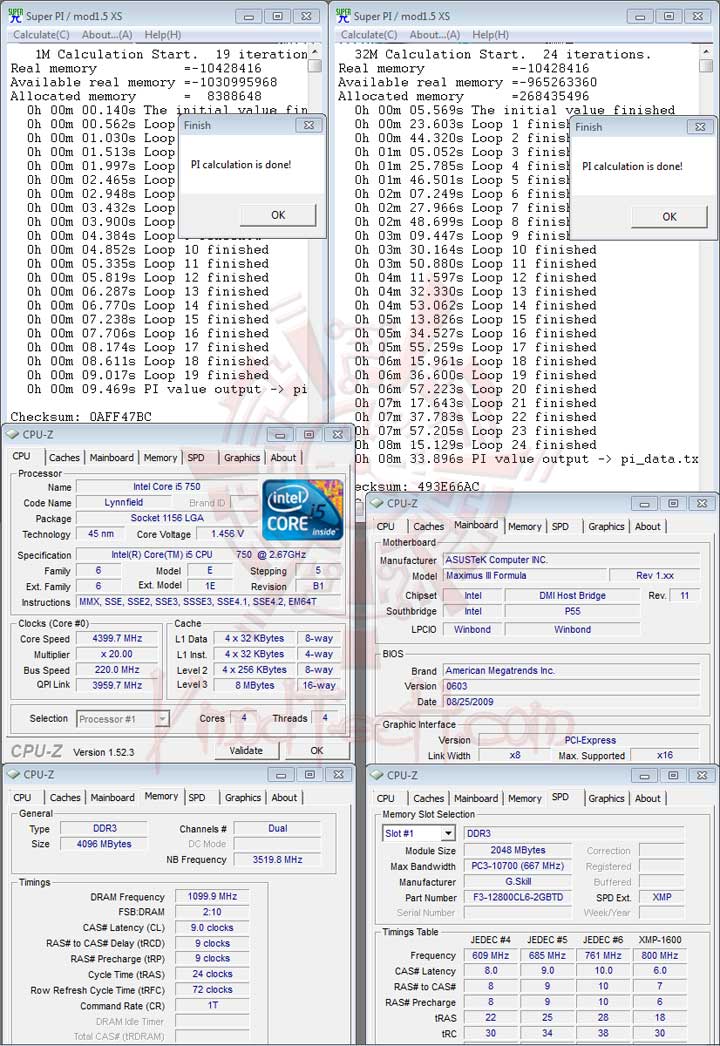The width and height of the screenshot is (720, 1046).
Task: Maximize the 32M Super PI window
Action: point(669,16)
